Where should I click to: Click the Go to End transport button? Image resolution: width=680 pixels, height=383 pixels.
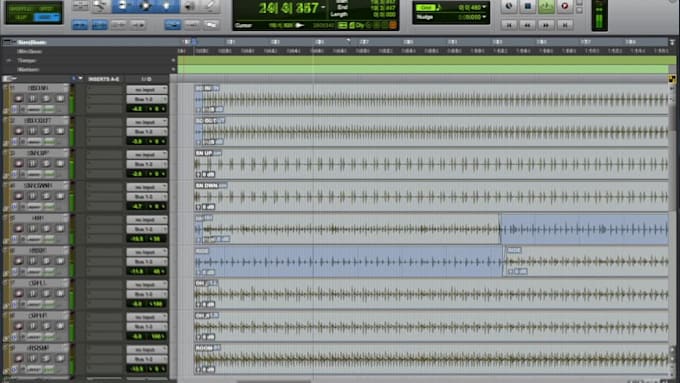click(565, 25)
